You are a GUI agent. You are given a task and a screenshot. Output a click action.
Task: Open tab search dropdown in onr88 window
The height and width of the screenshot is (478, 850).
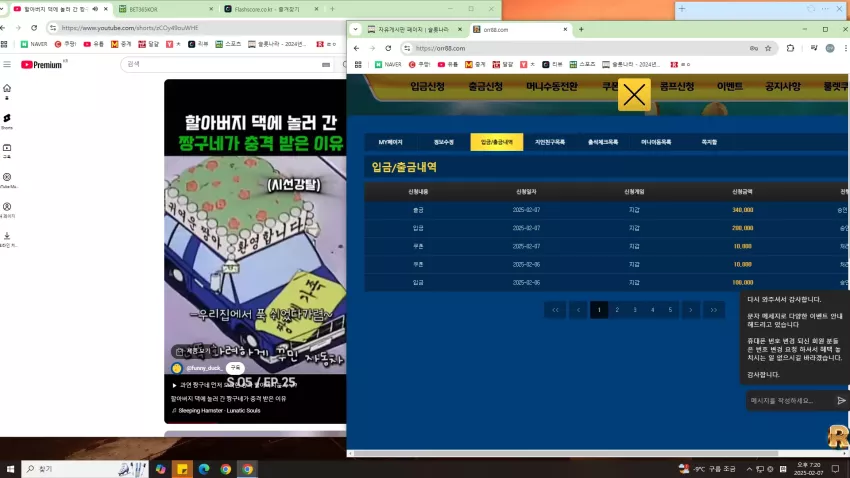point(355,30)
